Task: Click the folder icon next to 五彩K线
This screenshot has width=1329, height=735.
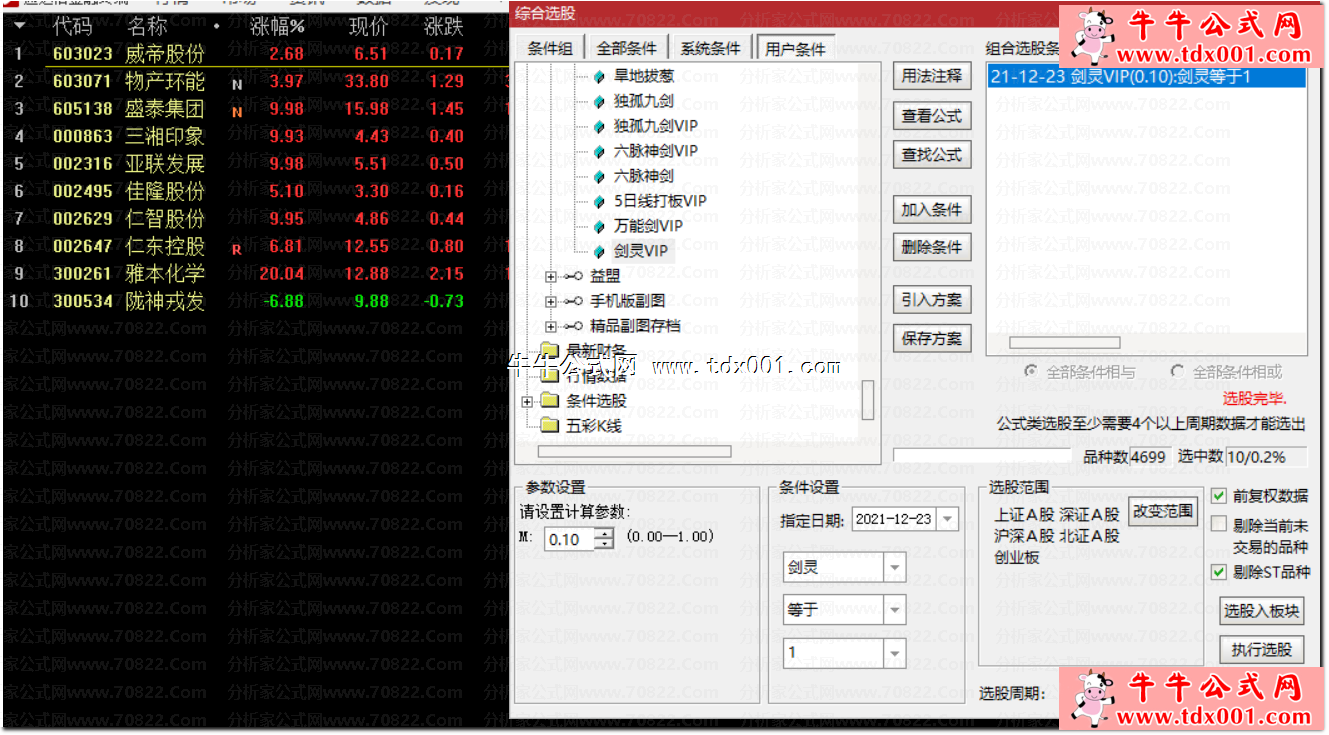Action: 550,426
